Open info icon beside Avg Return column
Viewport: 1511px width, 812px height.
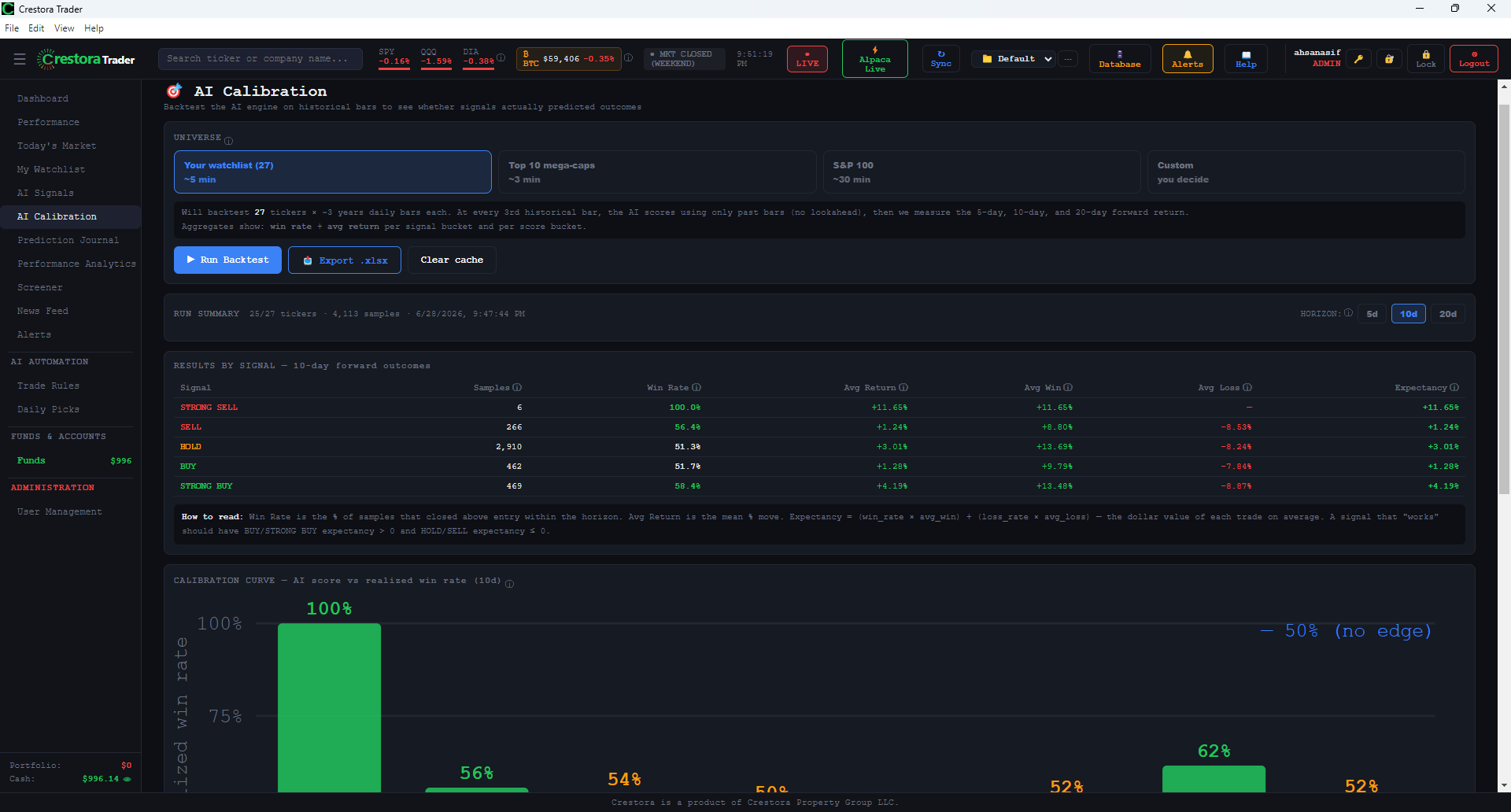(x=903, y=387)
